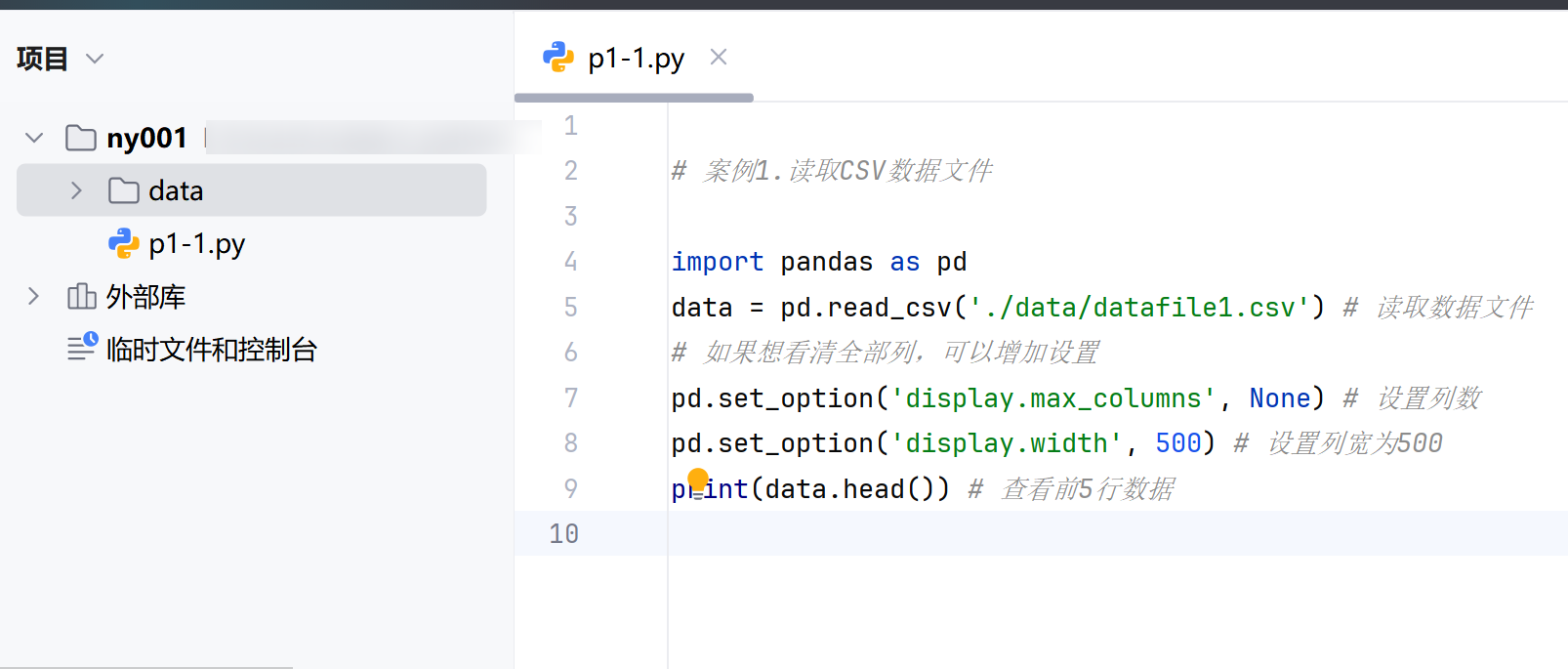Click the empty line 10 in the editor

976,533
